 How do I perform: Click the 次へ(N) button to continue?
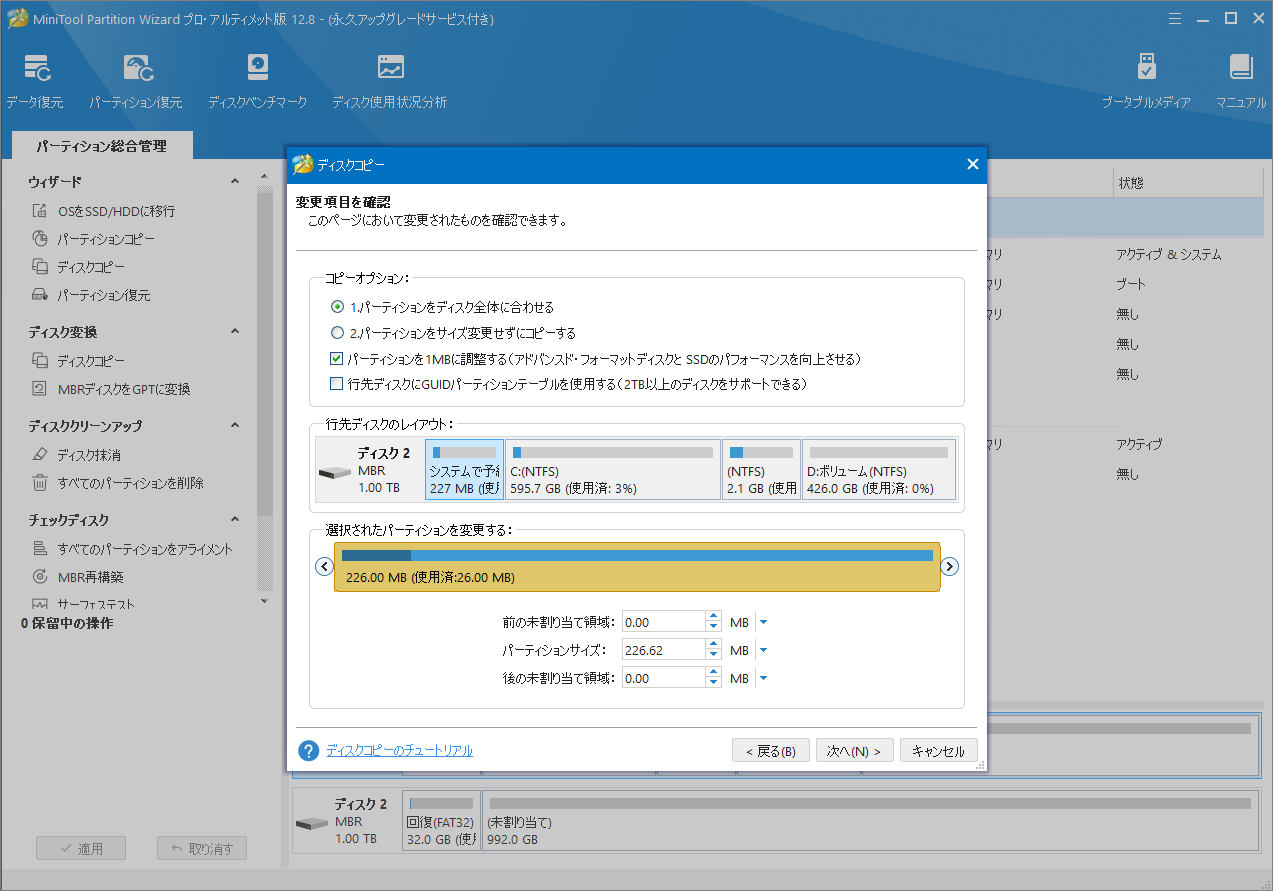pos(854,750)
